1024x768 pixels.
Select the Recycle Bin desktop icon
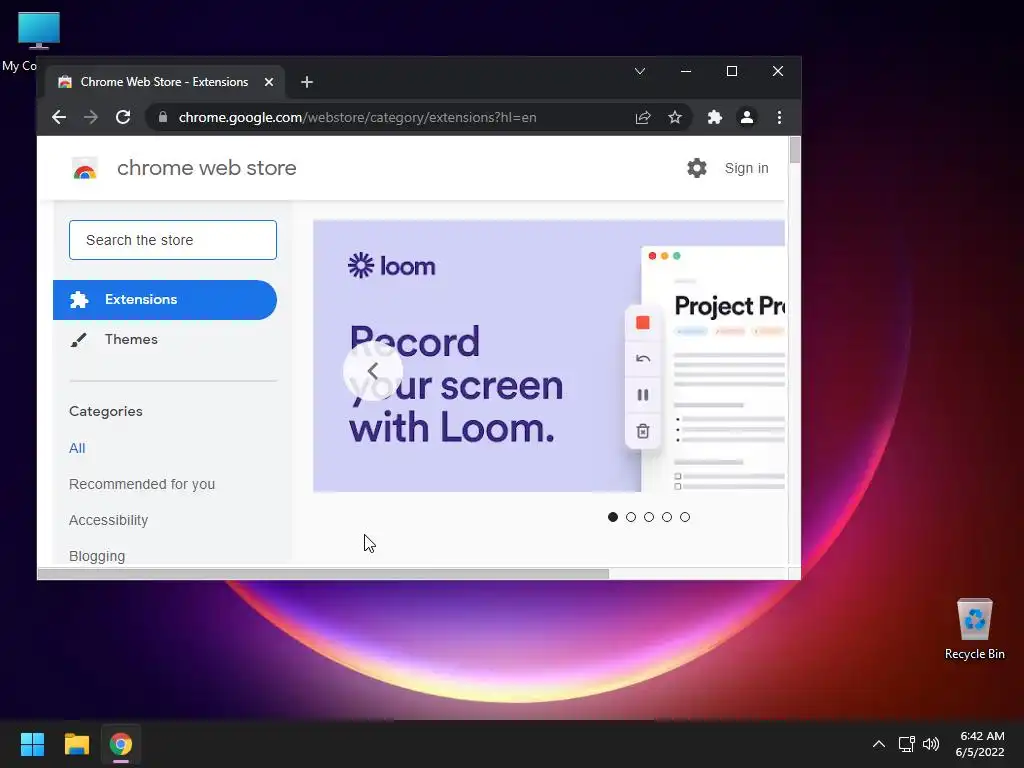(x=974, y=629)
